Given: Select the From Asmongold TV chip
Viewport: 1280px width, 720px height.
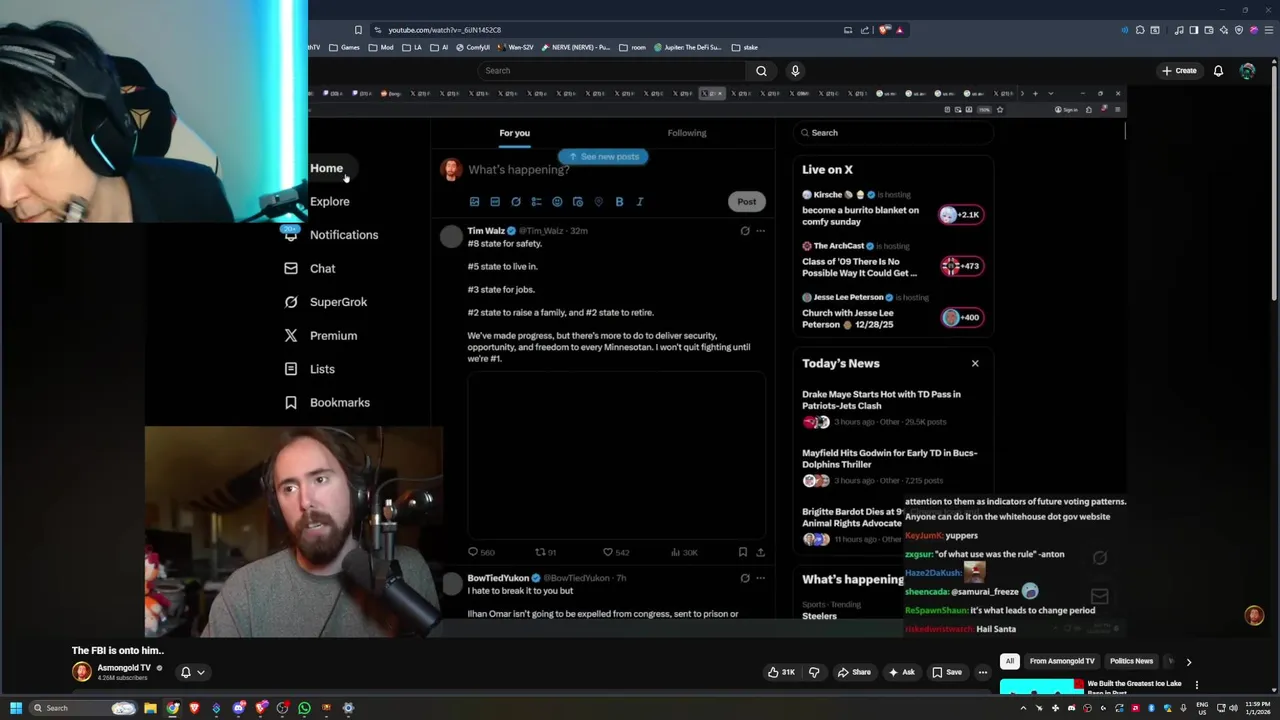Looking at the screenshot, I should 1062,661.
